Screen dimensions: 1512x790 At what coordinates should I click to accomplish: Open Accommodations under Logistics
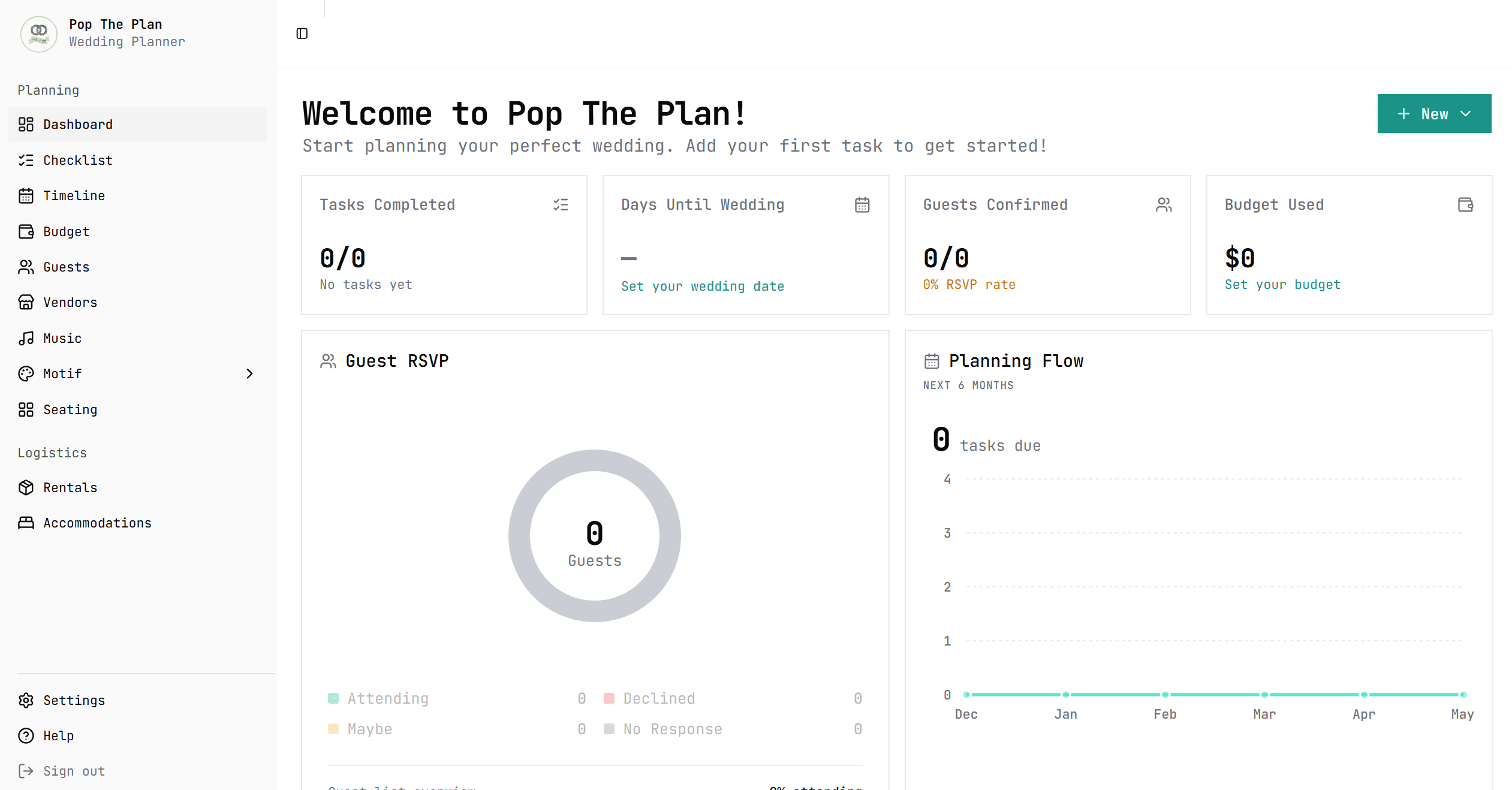pyautogui.click(x=97, y=522)
